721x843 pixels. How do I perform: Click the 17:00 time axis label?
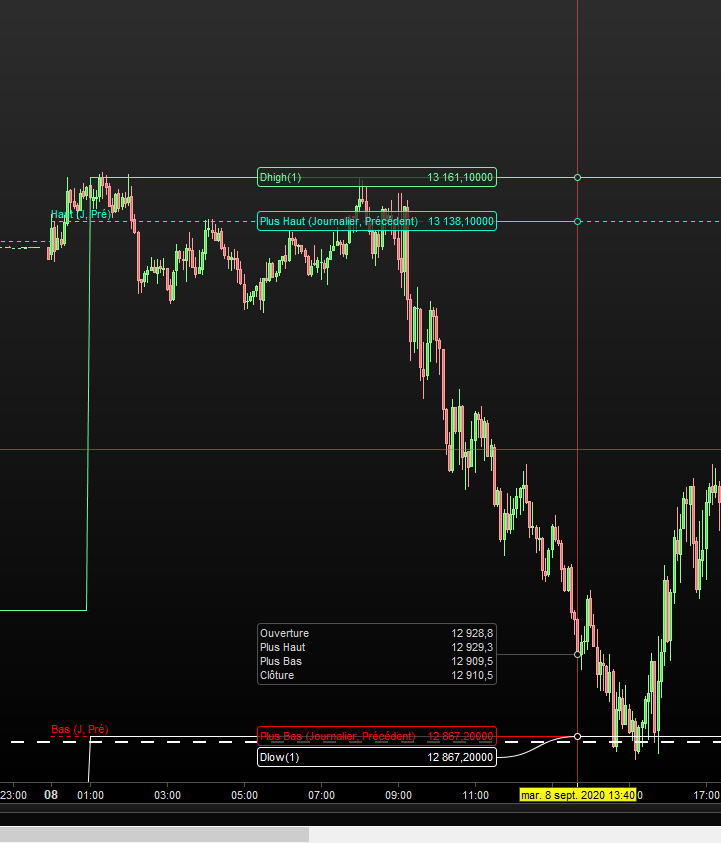click(x=706, y=795)
